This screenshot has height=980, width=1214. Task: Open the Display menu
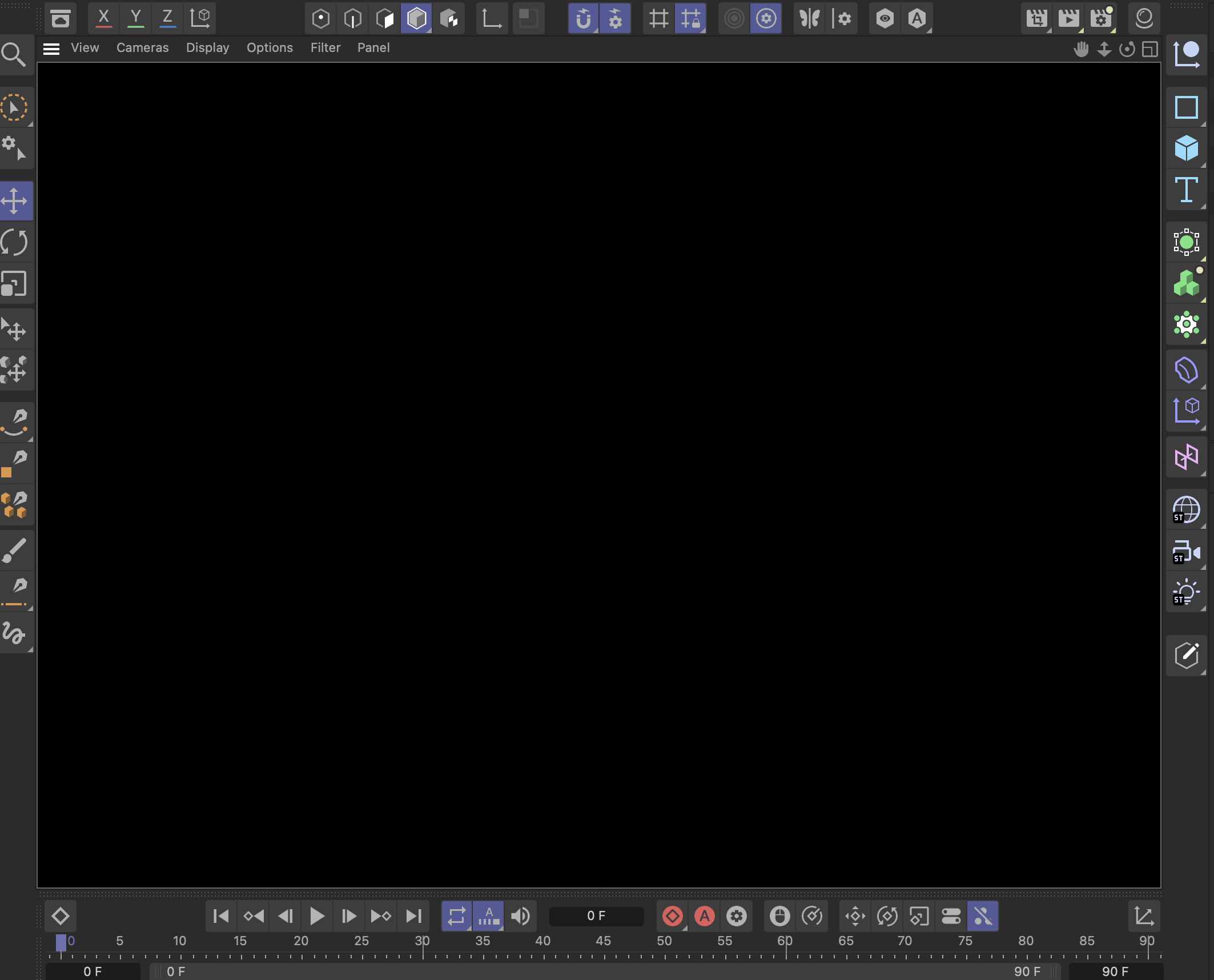208,48
